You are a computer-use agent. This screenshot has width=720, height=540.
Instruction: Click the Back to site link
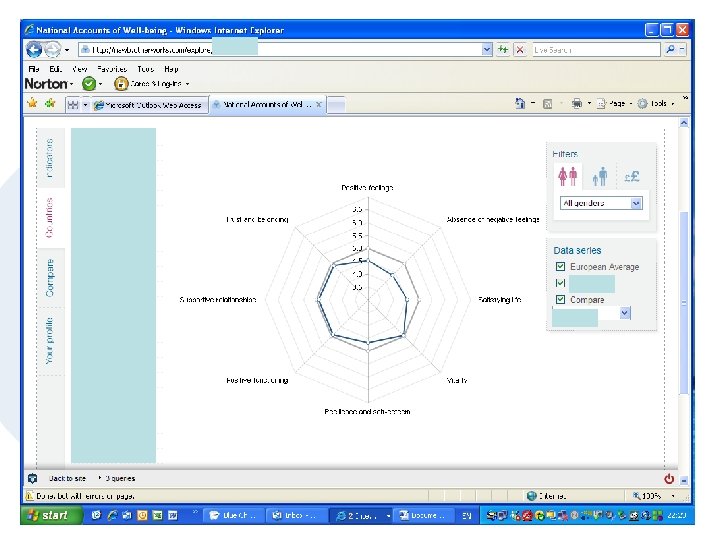click(x=68, y=478)
